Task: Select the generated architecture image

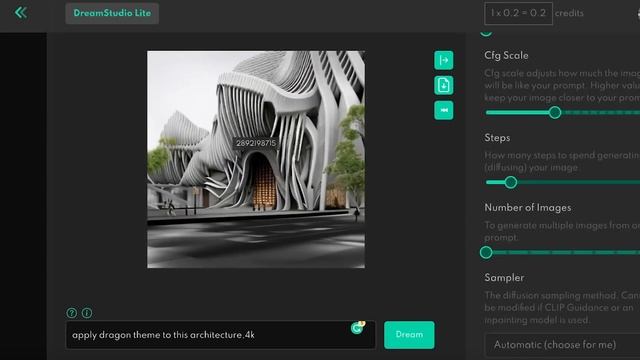Action: [256, 159]
